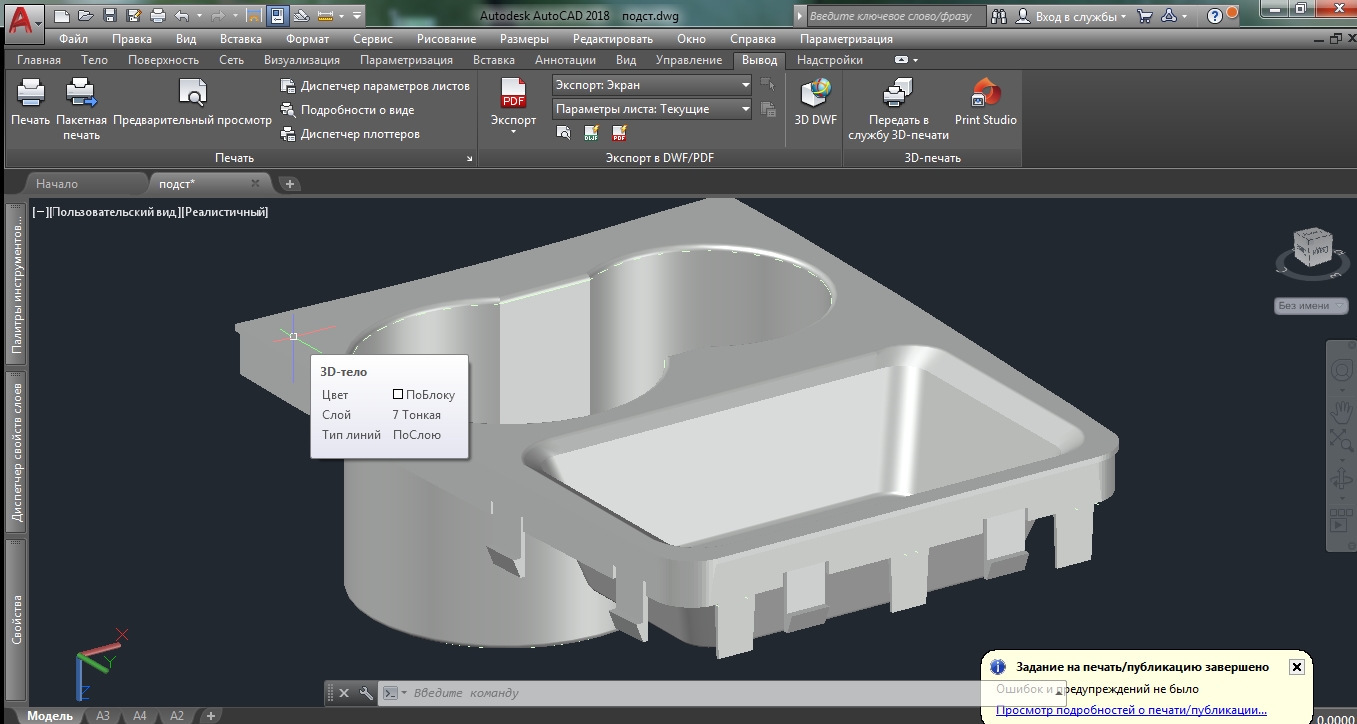
Task: Click the command line input field
Action: [695, 693]
